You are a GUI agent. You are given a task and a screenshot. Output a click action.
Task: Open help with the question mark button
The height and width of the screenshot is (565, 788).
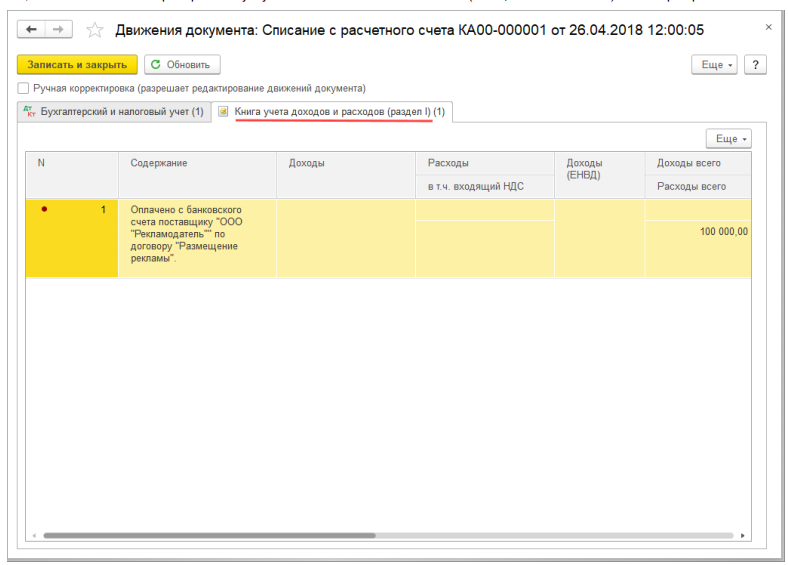tap(755, 65)
